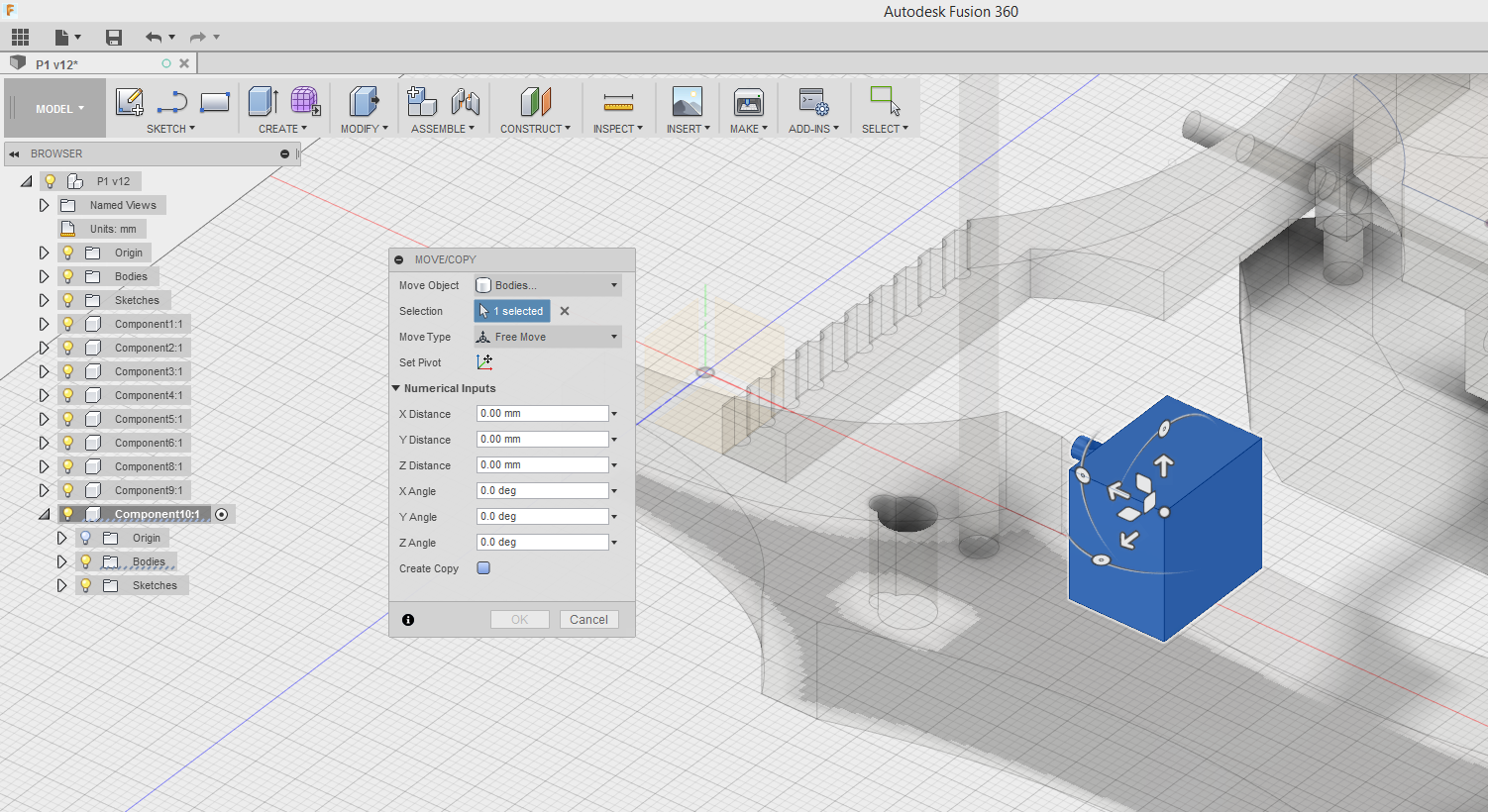Select the Line sketch tool icon
The height and width of the screenshot is (812, 1488).
[x=172, y=102]
